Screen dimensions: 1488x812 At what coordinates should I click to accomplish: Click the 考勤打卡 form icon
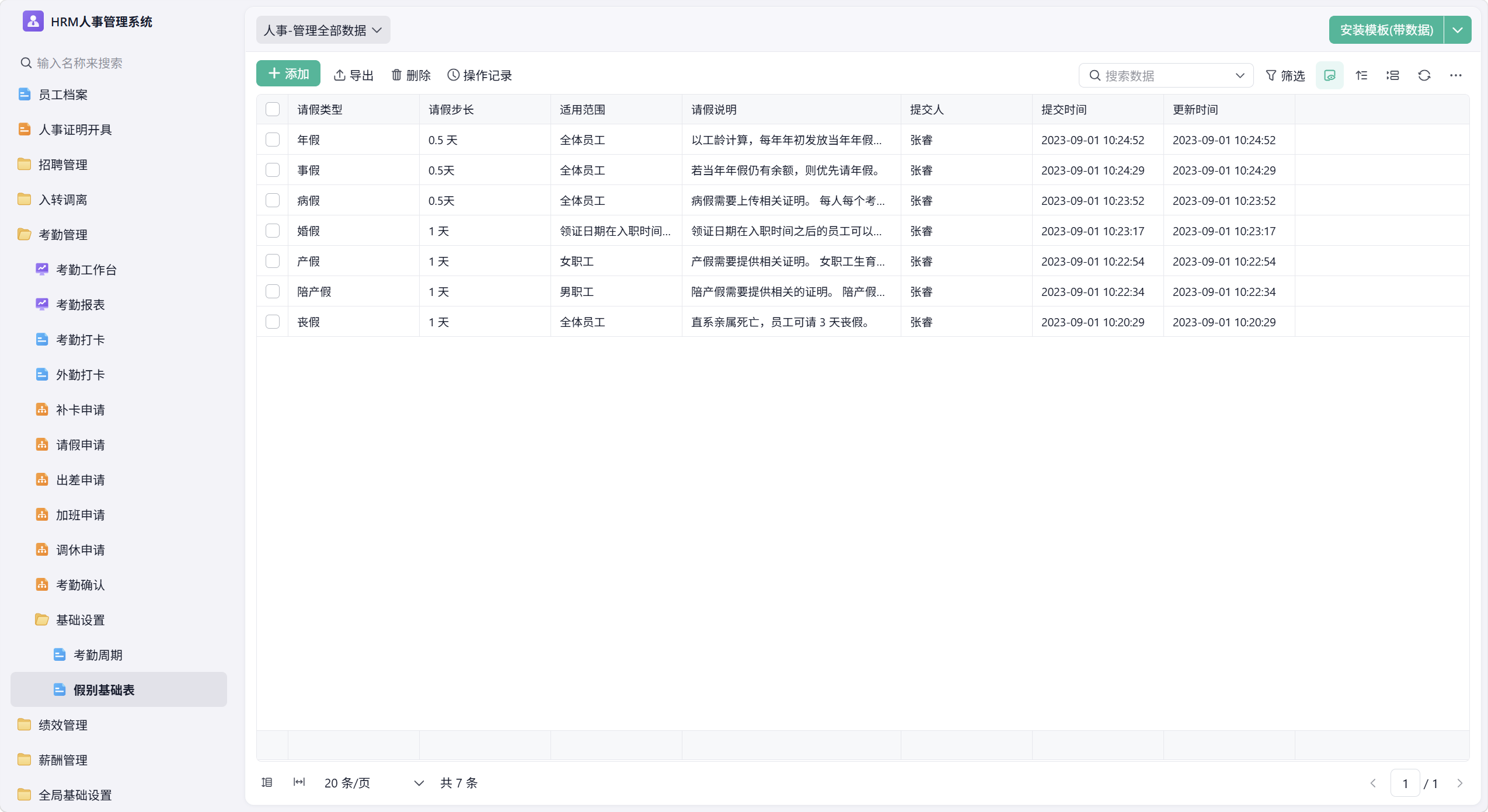tap(42, 339)
